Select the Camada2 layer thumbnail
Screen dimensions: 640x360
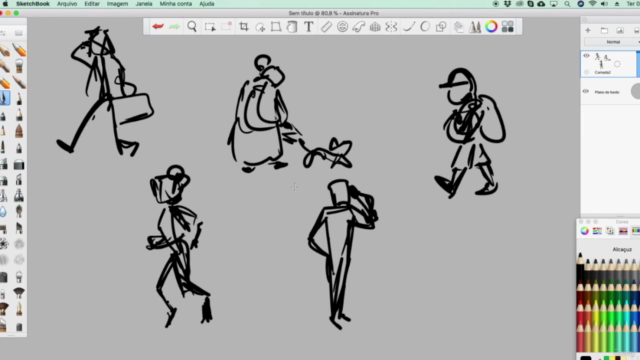pos(602,61)
